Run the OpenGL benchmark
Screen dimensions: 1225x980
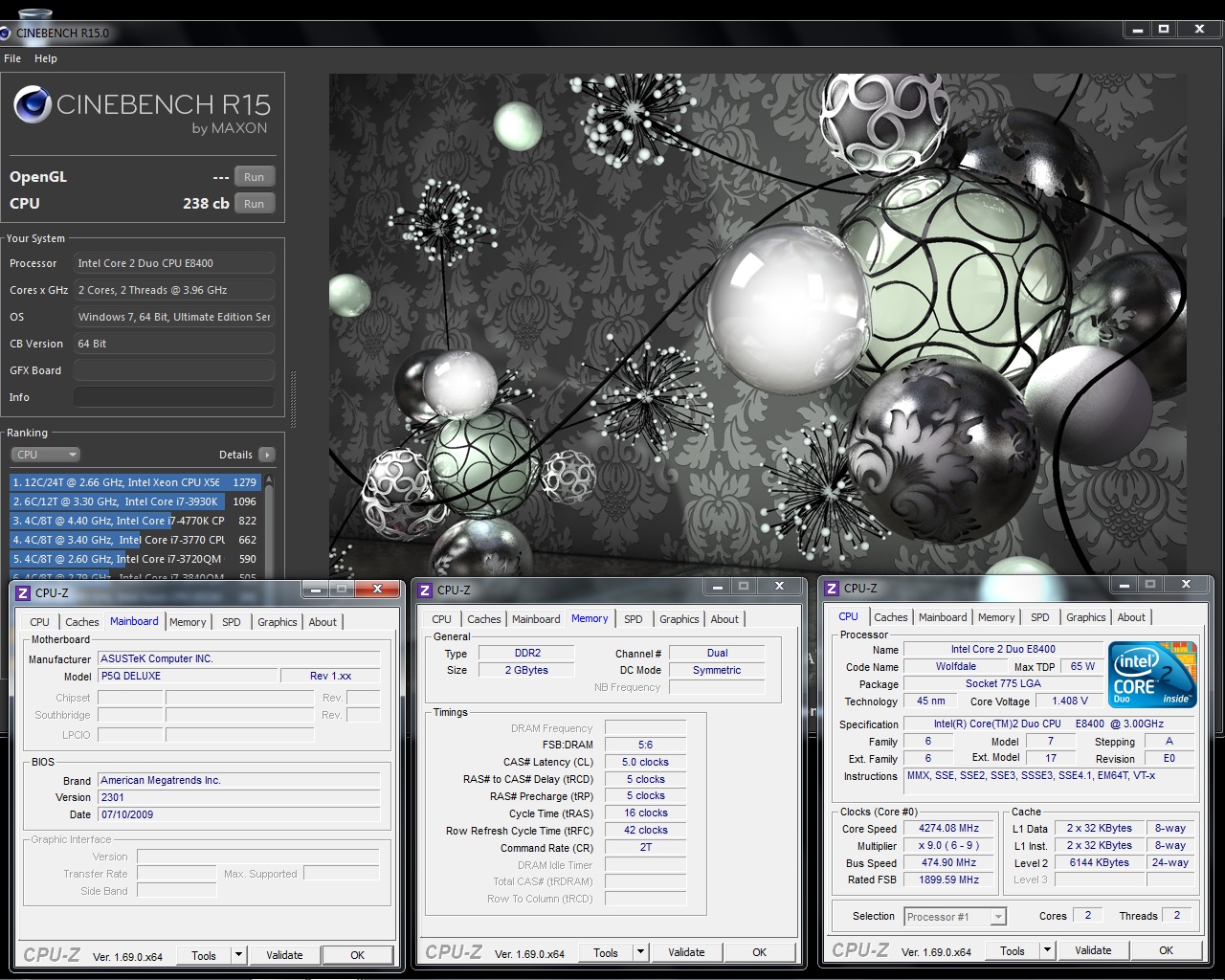coord(254,177)
